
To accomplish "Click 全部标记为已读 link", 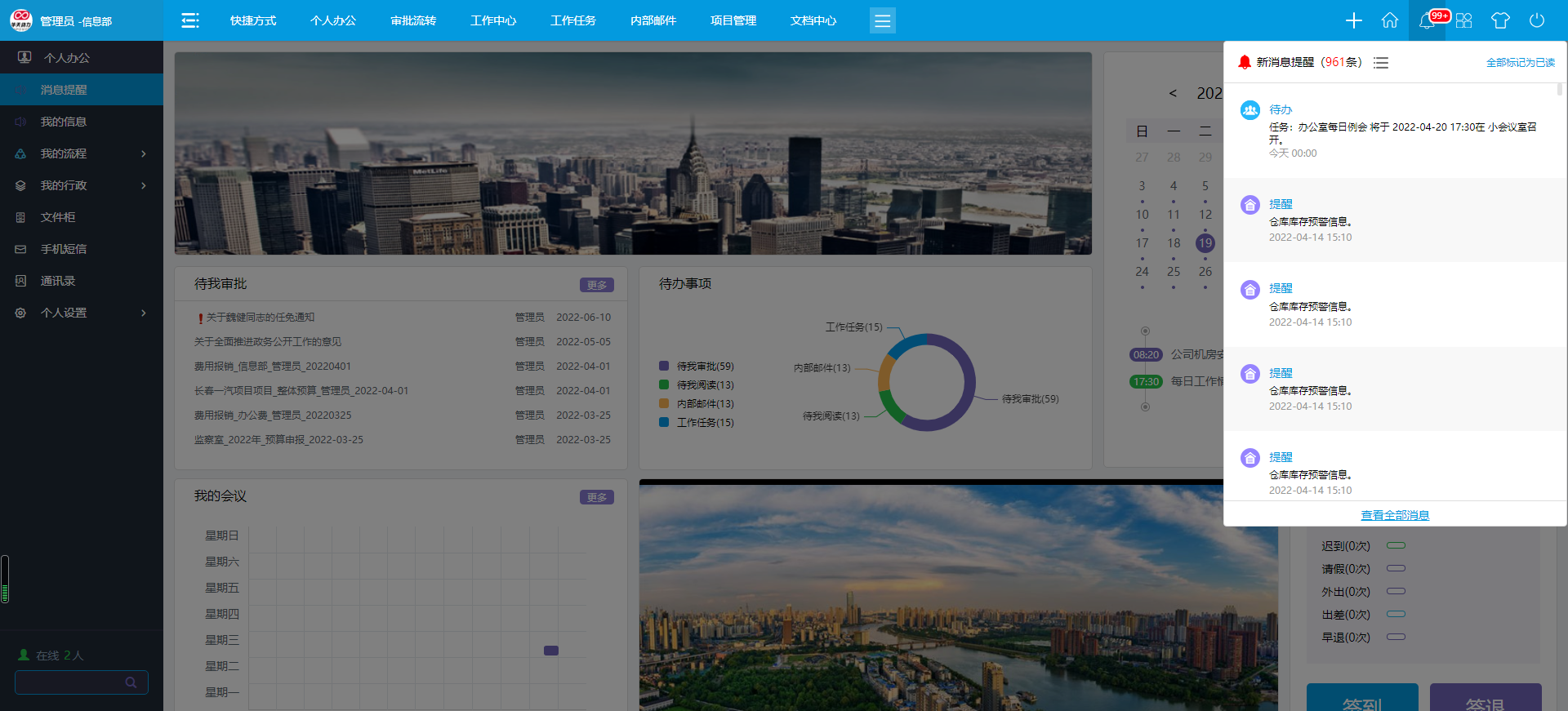I will pos(1520,63).
